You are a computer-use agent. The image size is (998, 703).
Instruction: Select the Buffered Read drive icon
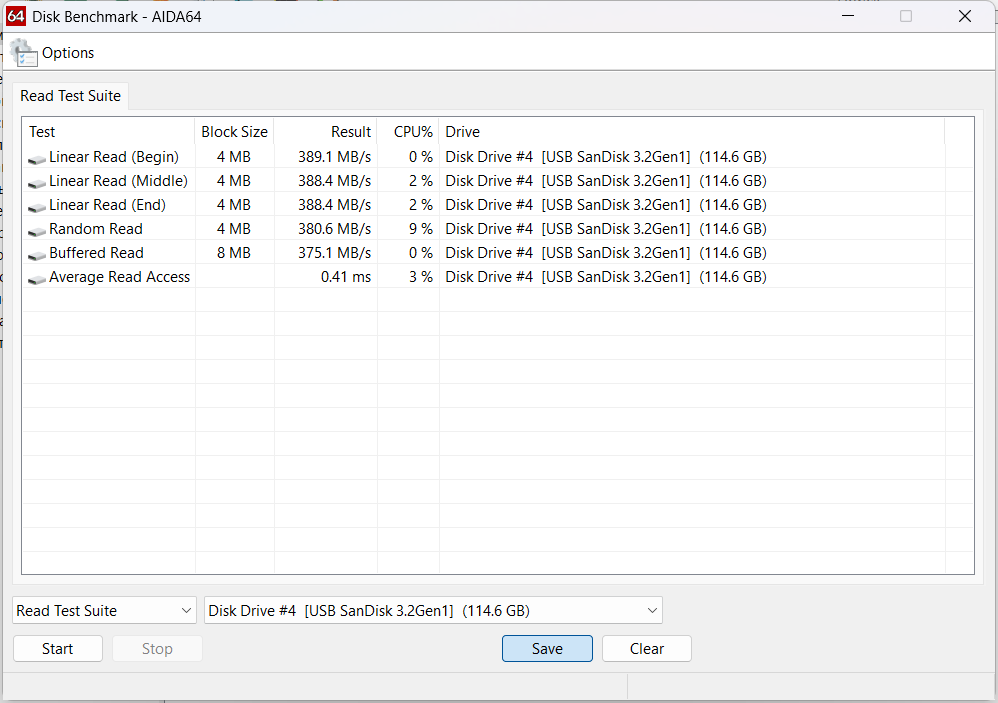[x=37, y=254]
